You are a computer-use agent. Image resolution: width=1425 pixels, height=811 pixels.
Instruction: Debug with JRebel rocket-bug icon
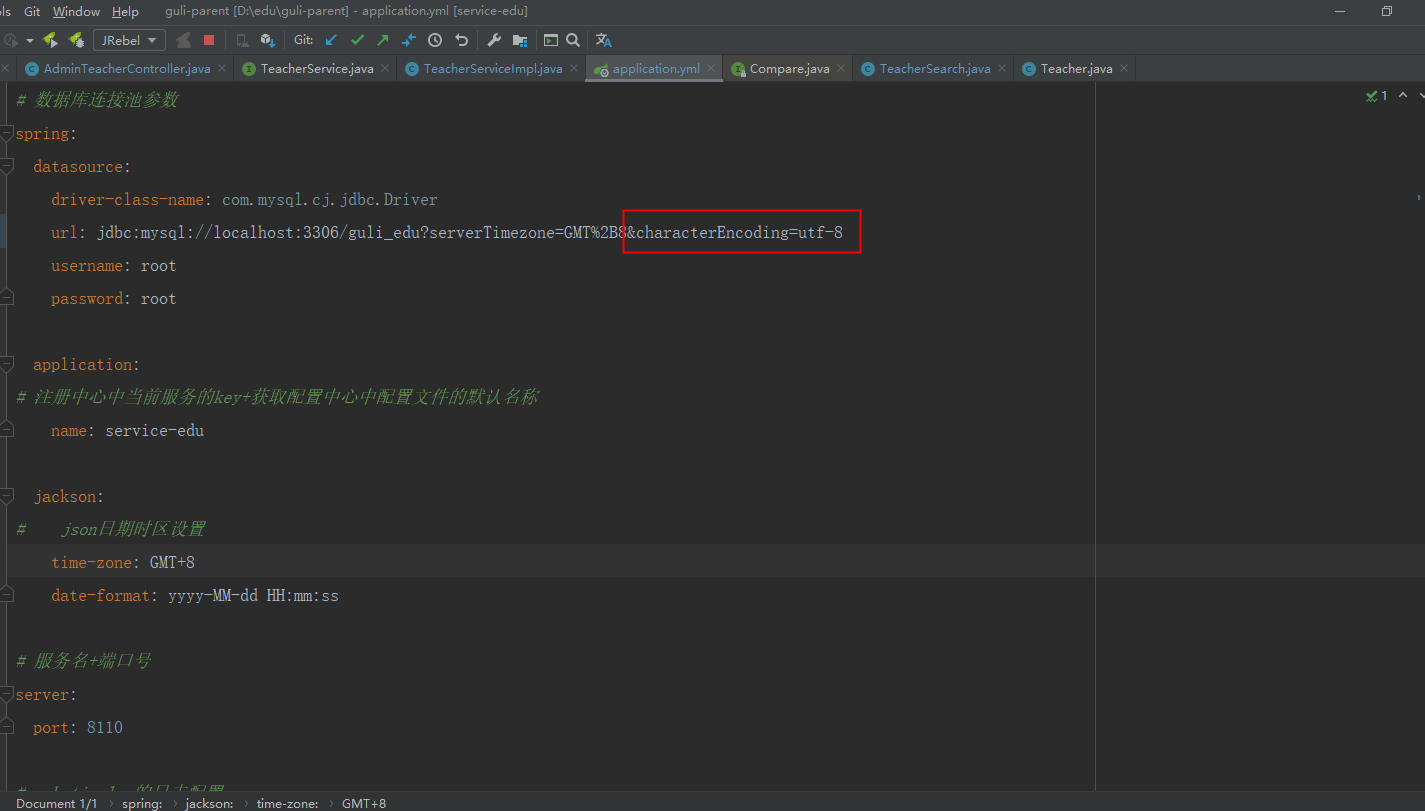76,40
